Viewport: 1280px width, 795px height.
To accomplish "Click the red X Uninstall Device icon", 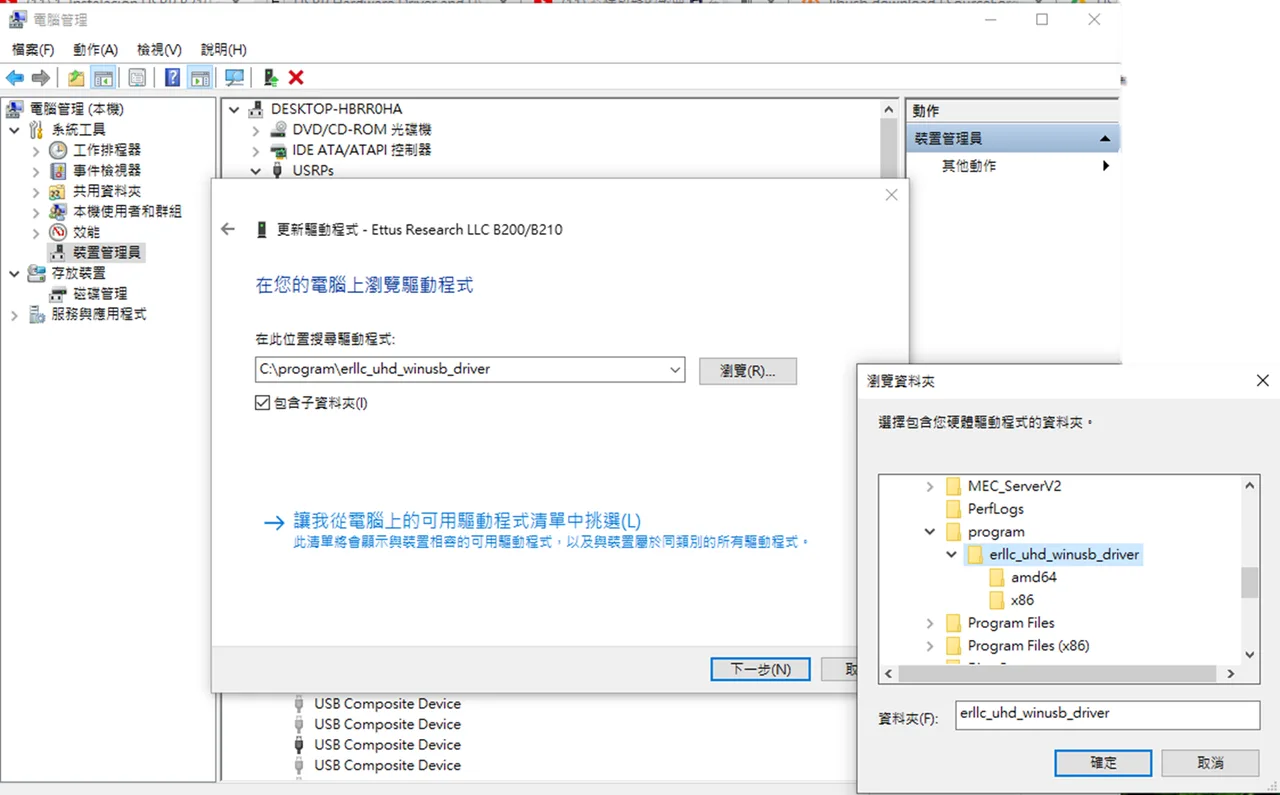I will point(296,78).
